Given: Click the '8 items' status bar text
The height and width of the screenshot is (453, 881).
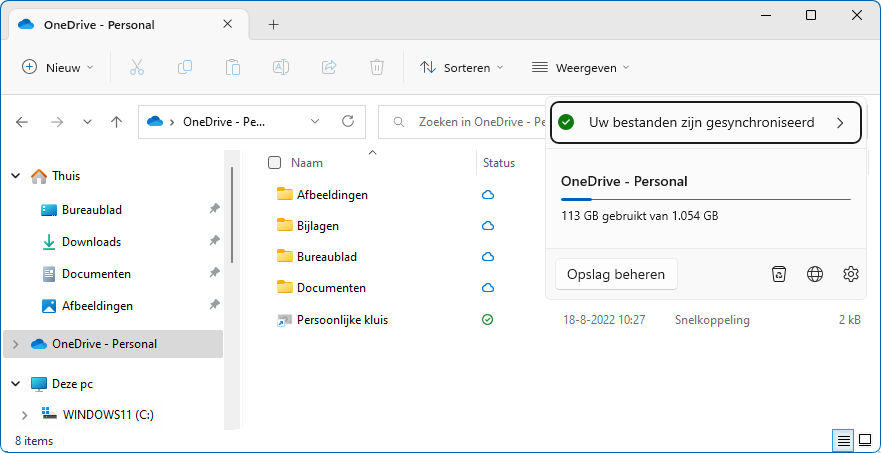Looking at the screenshot, I should (34, 441).
